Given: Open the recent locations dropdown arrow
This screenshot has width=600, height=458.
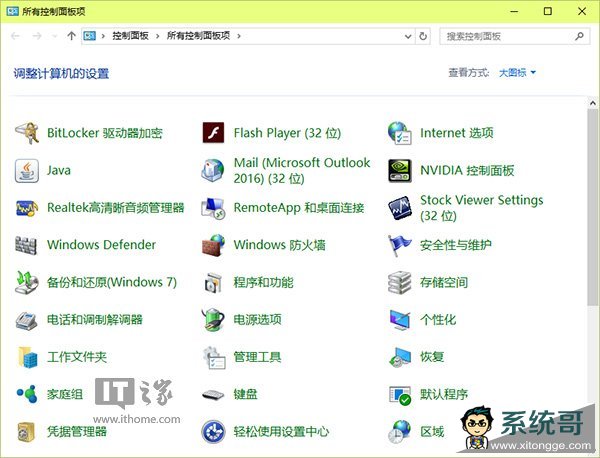Looking at the screenshot, I should click(x=54, y=36).
